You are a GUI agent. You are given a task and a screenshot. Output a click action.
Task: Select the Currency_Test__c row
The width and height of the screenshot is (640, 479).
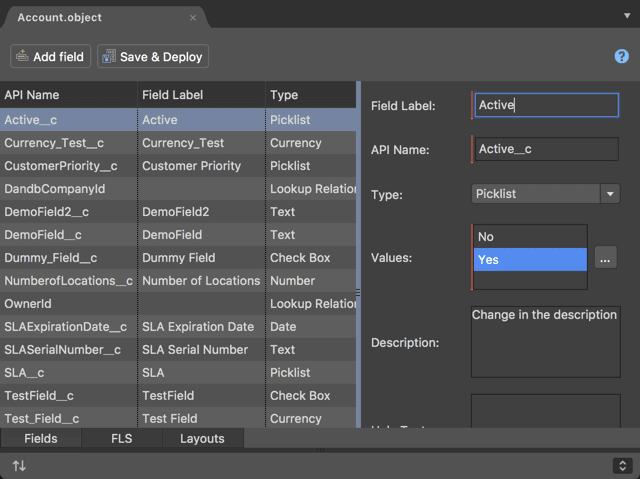tap(178, 143)
